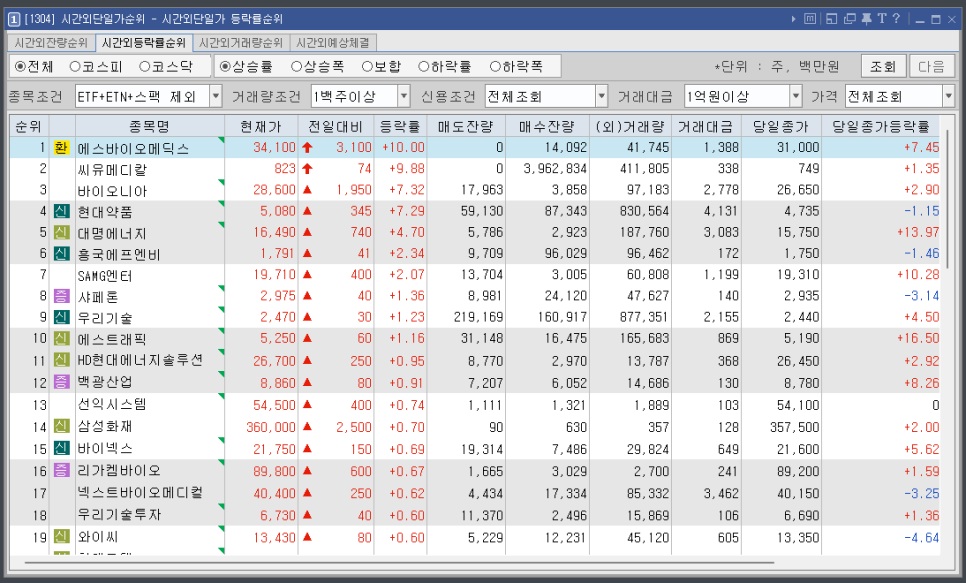Click the 신 badge on 바이넥스 row
The height and width of the screenshot is (583, 966).
[x=61, y=449]
